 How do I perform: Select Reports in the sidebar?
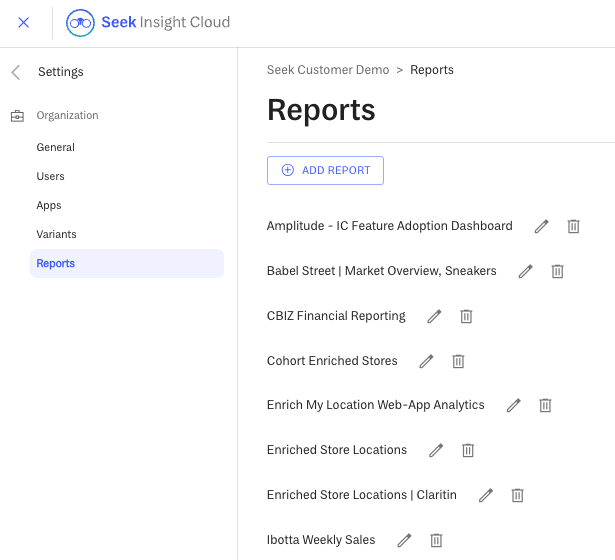[x=127, y=263]
